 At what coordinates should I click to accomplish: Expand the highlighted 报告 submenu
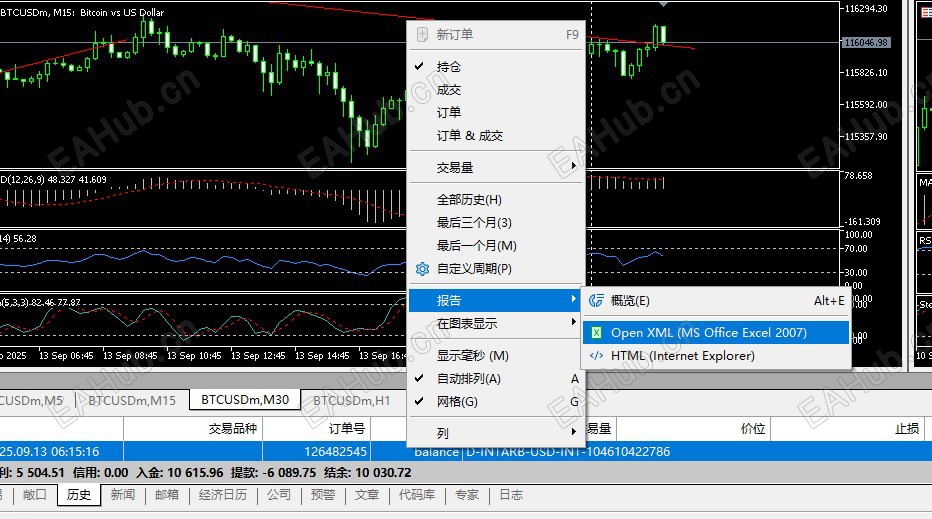[497, 300]
